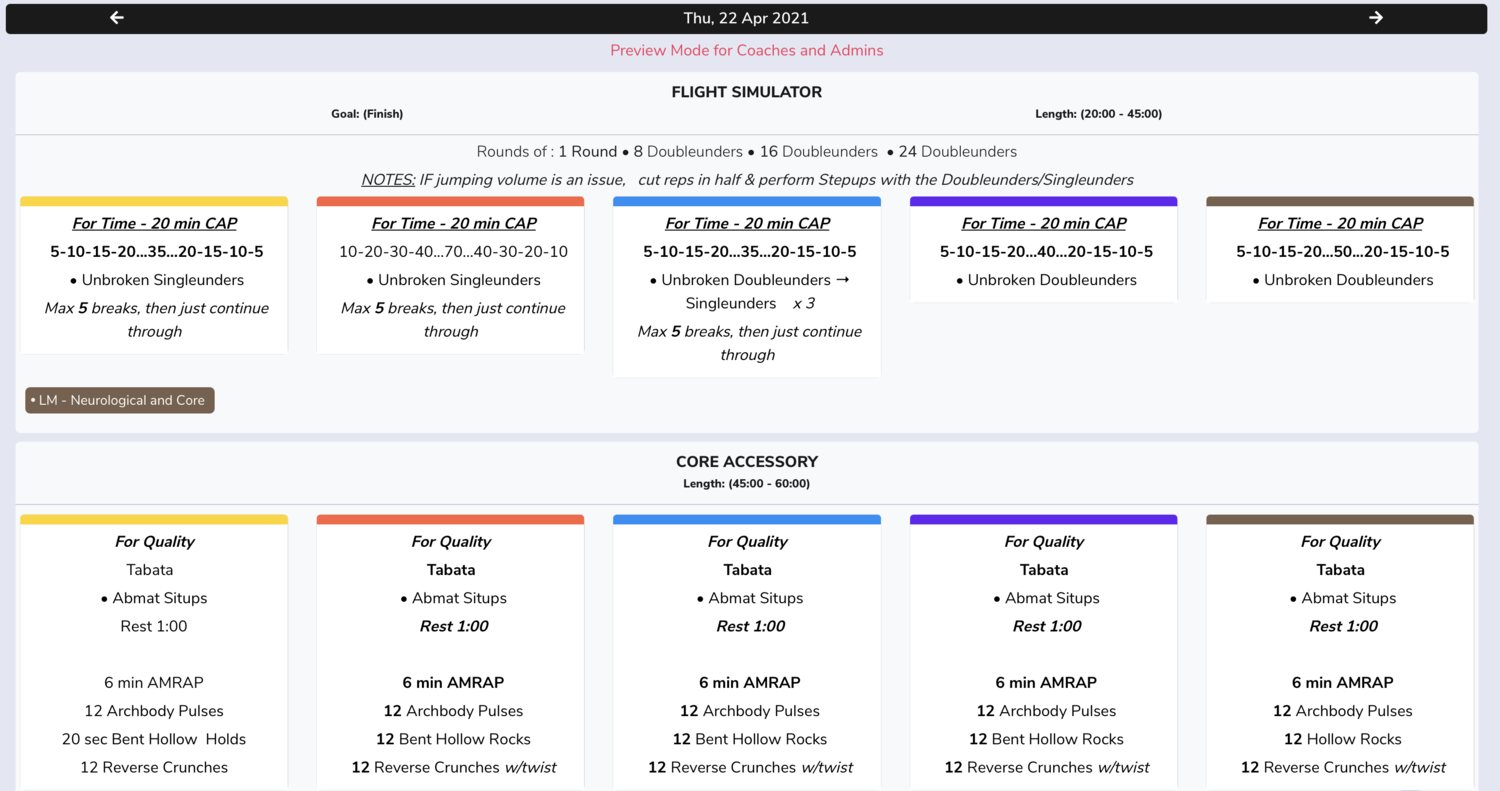Select the CORE ACCESSORY heading
The height and width of the screenshot is (791, 1500).
click(x=747, y=462)
